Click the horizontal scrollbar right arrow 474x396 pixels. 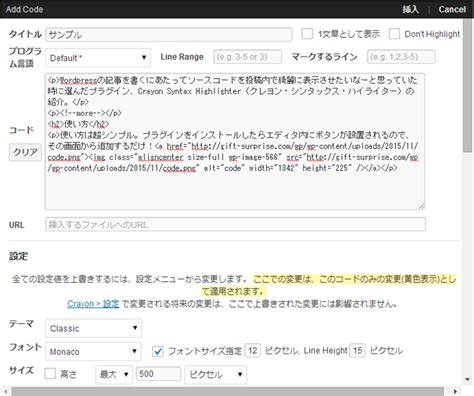[455, 391]
